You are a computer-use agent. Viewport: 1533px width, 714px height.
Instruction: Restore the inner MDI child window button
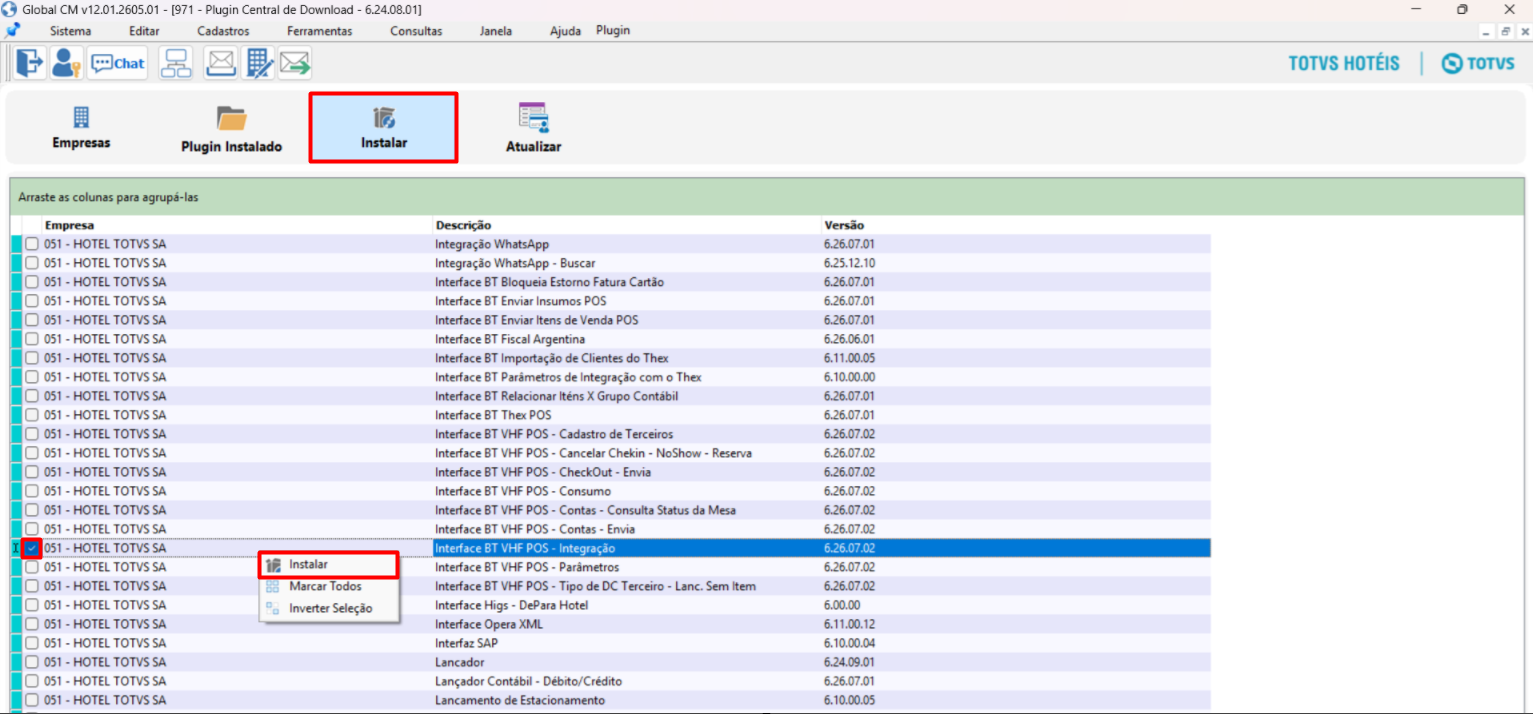[x=1505, y=31]
